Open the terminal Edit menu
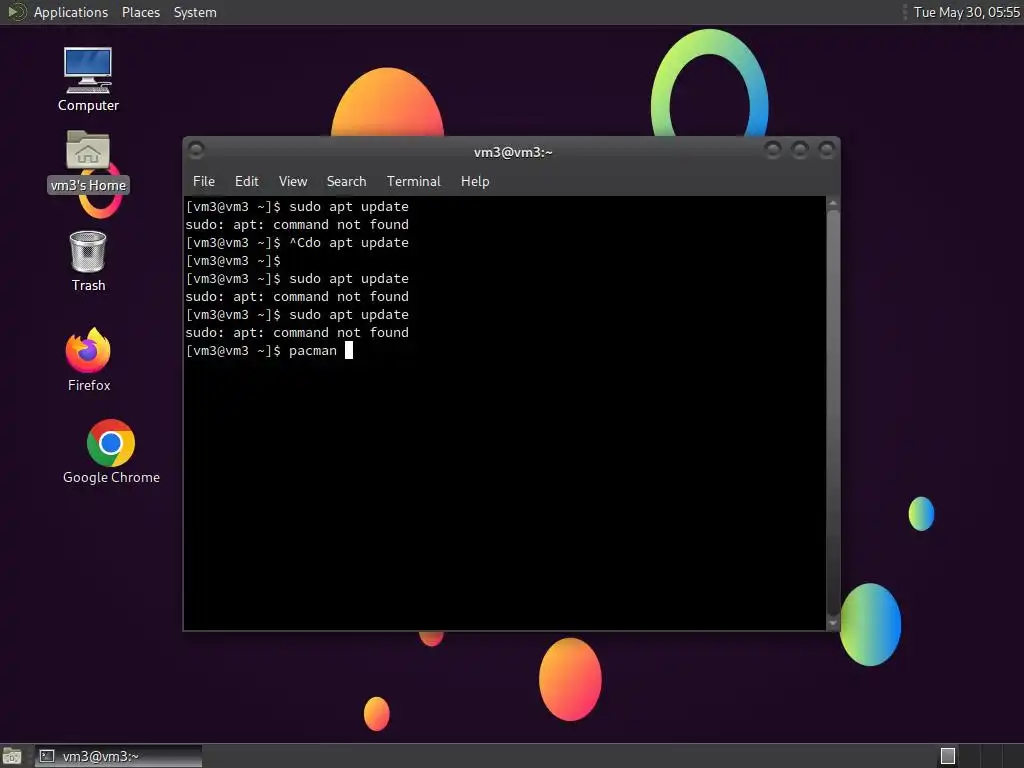 [246, 182]
